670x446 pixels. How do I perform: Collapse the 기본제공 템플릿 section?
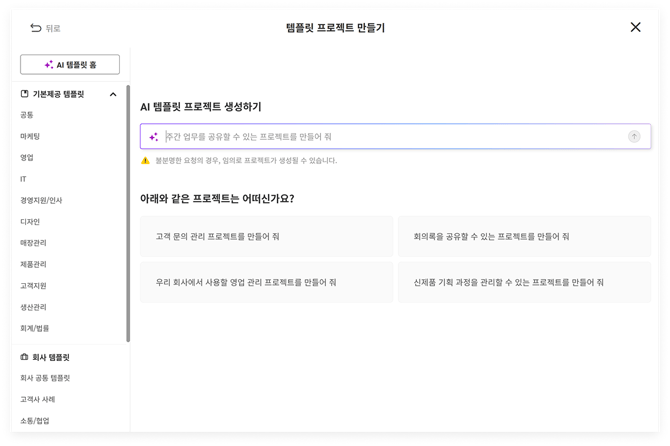pyautogui.click(x=113, y=94)
